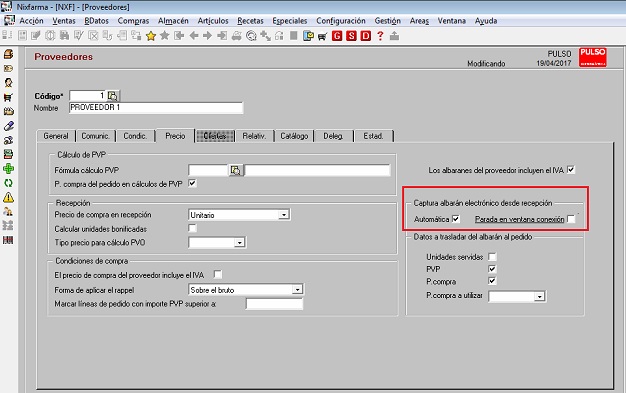Click the phone with envelope message icon

pos(308,36)
